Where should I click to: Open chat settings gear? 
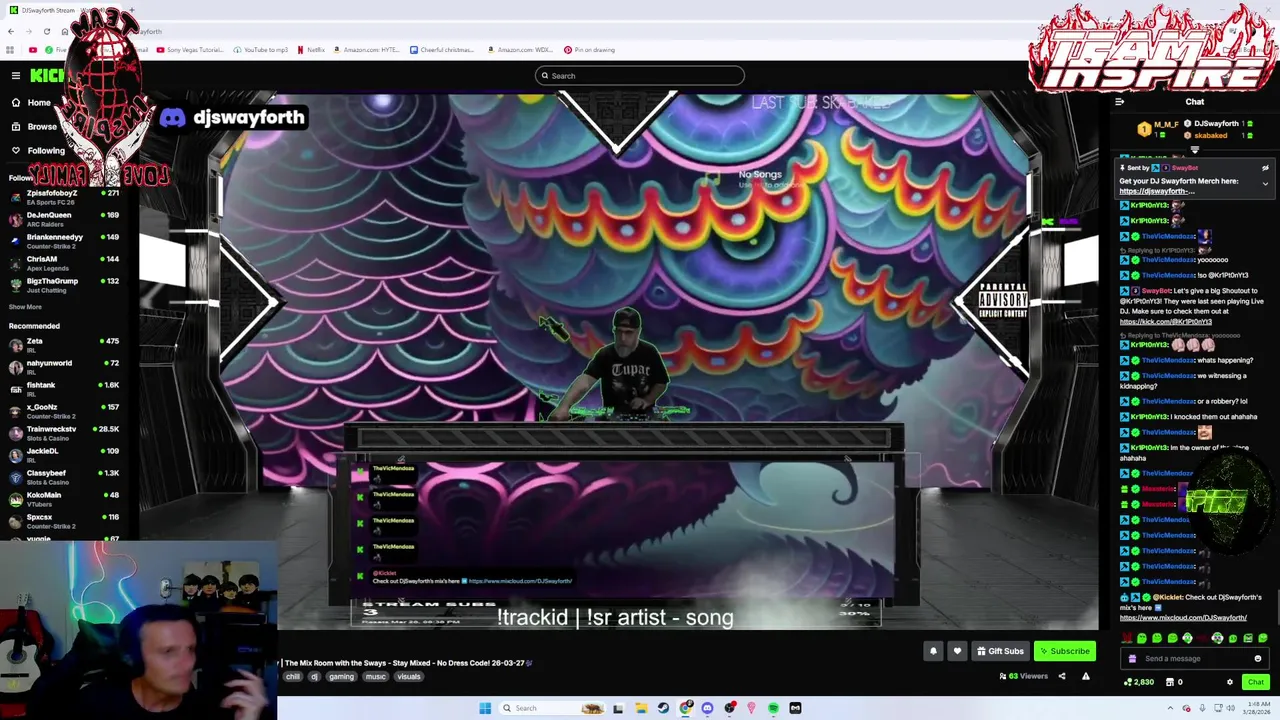click(1230, 682)
